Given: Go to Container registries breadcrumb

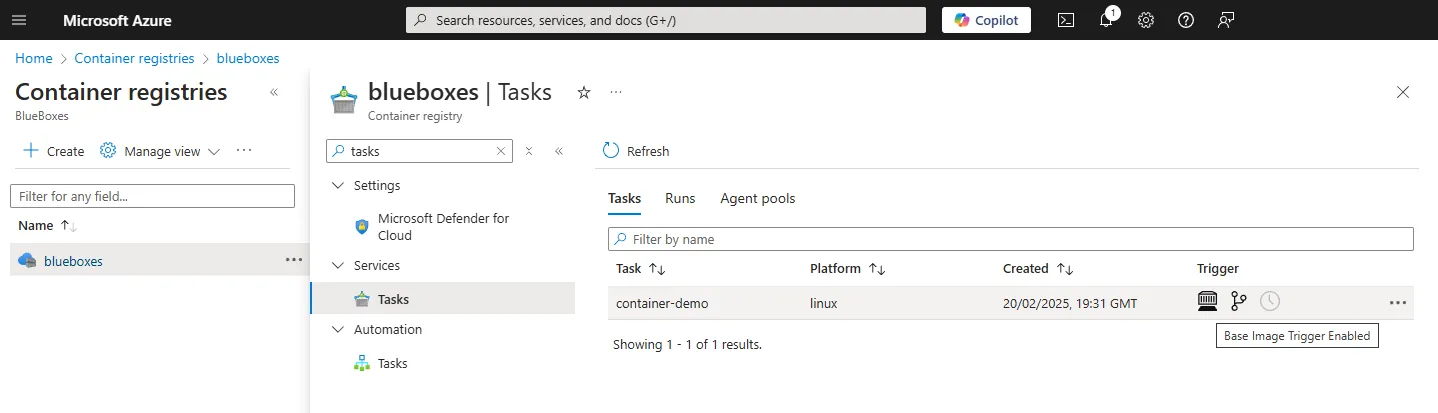Looking at the screenshot, I should tap(134, 58).
